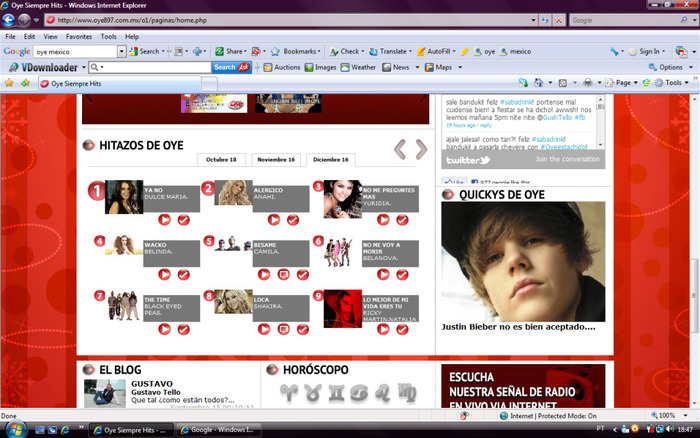This screenshot has height=438, width=700.
Task: Play Besame by Camila
Action: point(264,275)
